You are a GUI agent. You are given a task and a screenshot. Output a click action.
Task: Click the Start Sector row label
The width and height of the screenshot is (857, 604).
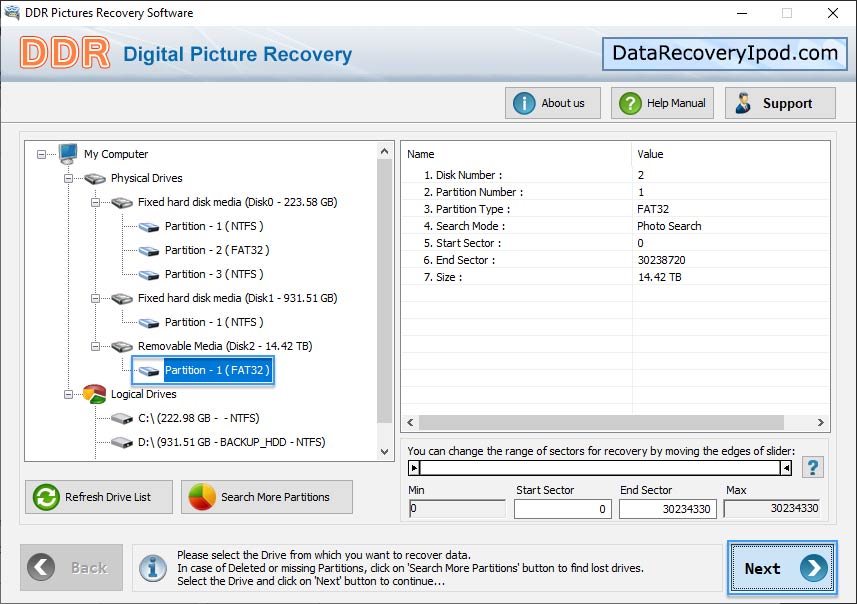click(462, 243)
